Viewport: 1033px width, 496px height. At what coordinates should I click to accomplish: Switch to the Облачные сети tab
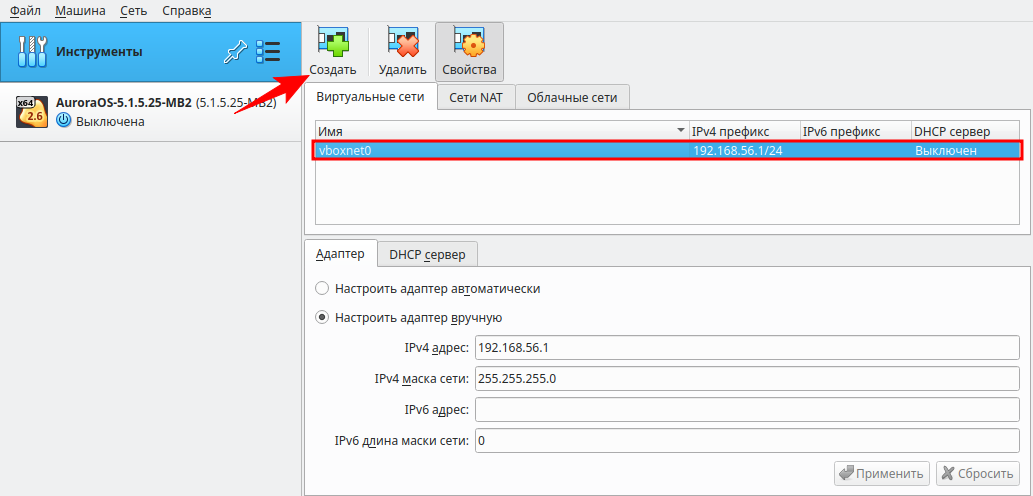(572, 98)
